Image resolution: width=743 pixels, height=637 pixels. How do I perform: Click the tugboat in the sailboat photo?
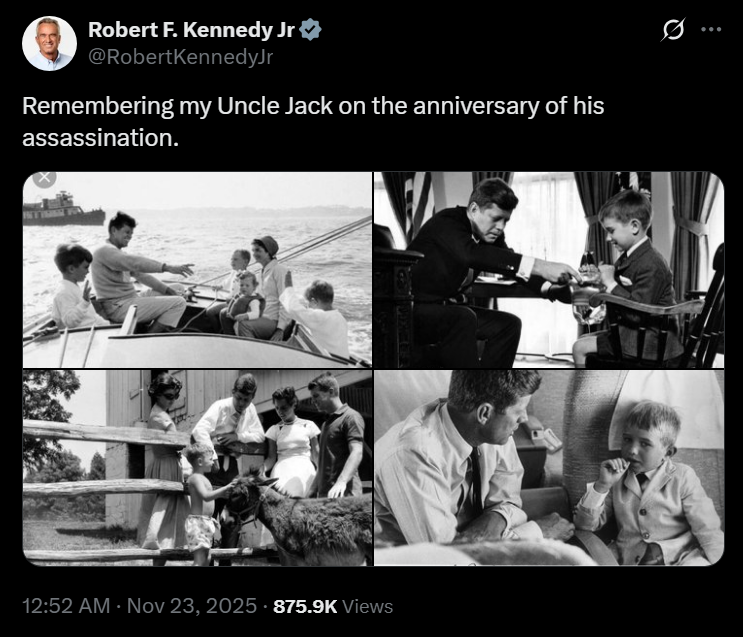(x=63, y=211)
